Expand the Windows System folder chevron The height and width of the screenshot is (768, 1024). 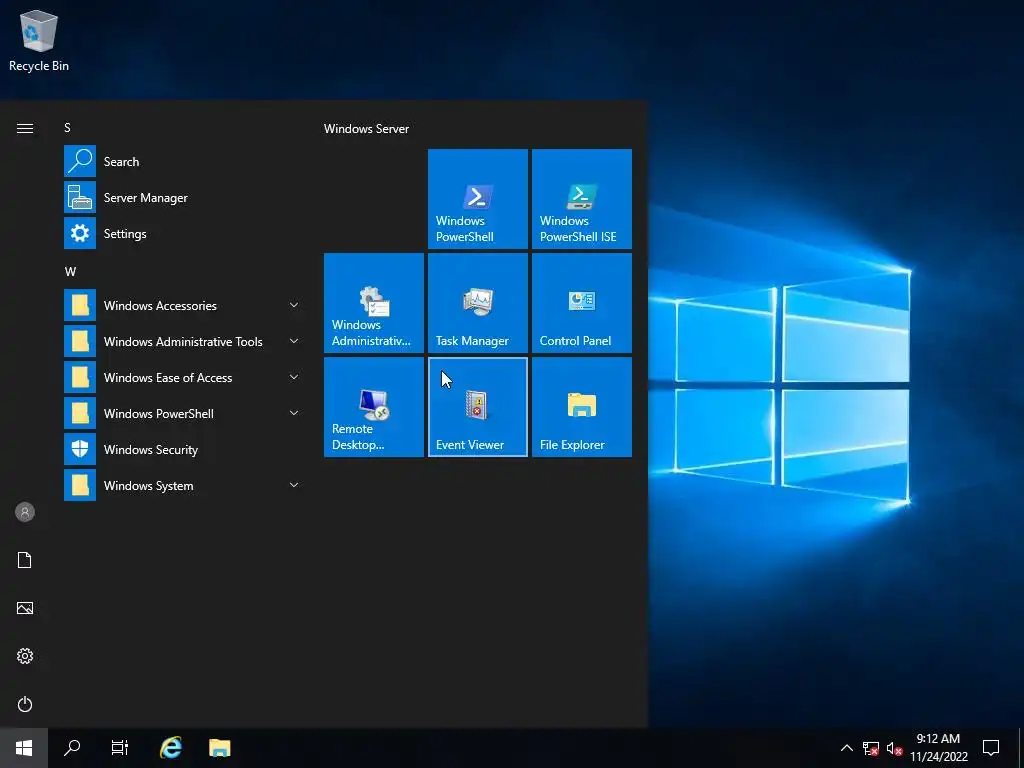294,485
